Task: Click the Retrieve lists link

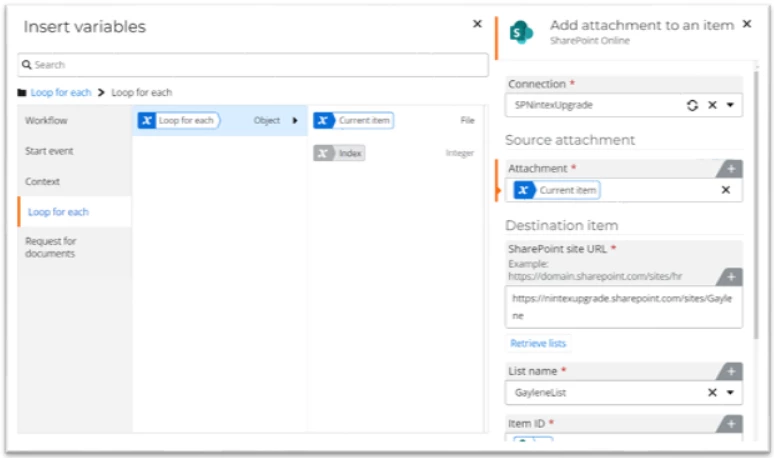Action: tap(538, 344)
